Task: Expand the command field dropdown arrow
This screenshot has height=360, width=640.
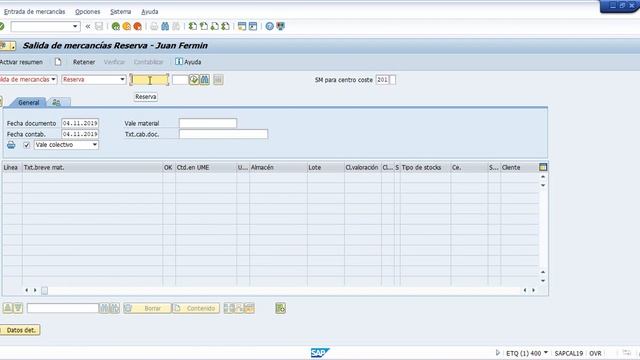Action: pyautogui.click(x=75, y=27)
